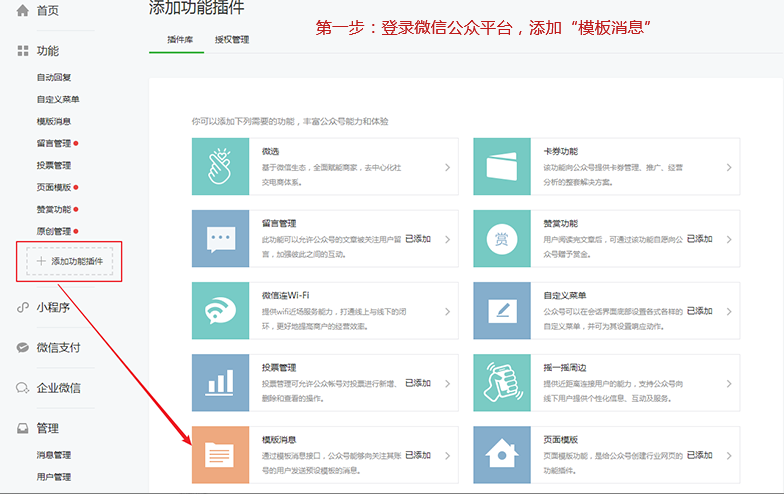Expand the 页面模板 card arrow

[x=729, y=456]
